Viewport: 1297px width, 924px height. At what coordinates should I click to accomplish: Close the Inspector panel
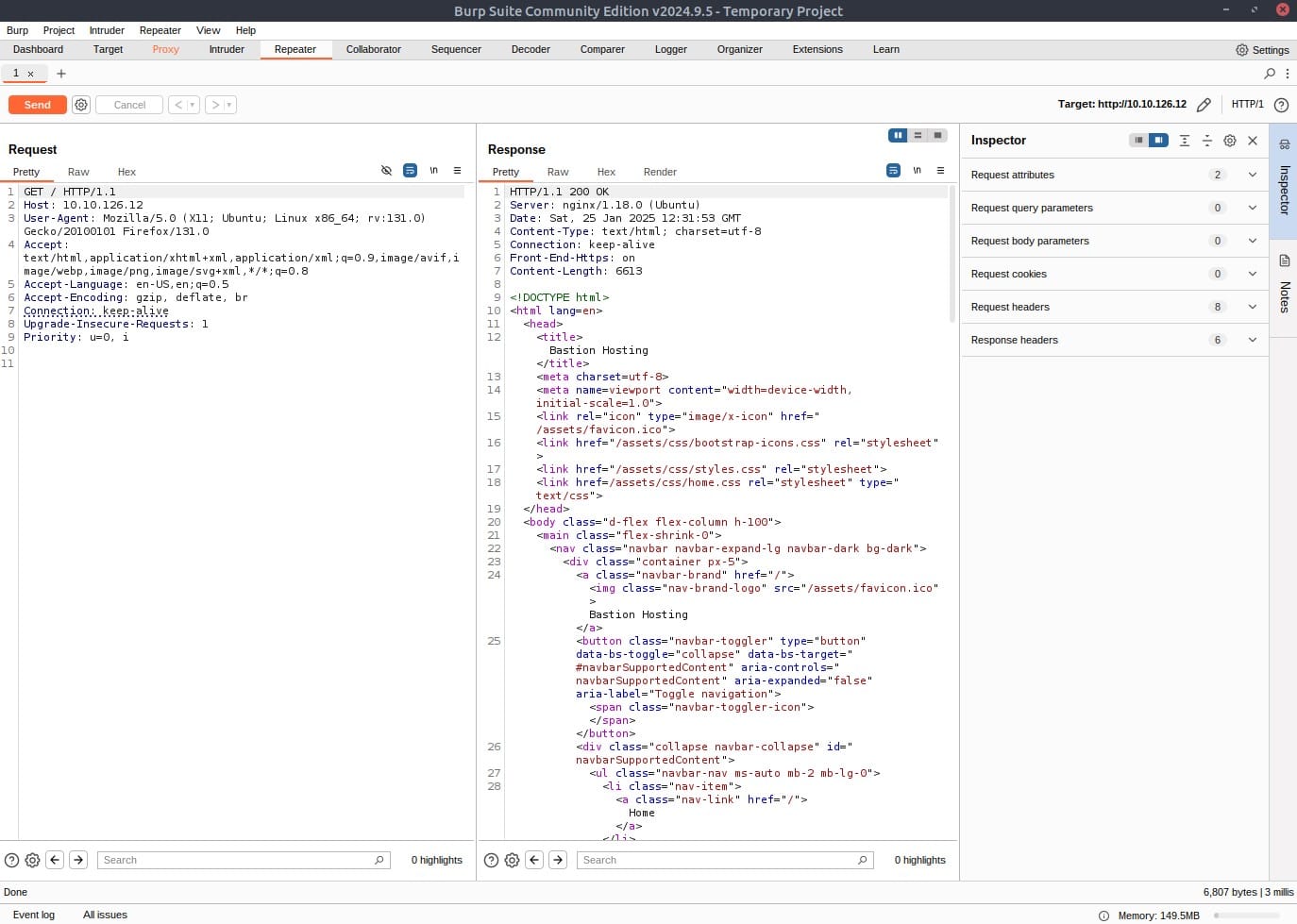click(1253, 141)
